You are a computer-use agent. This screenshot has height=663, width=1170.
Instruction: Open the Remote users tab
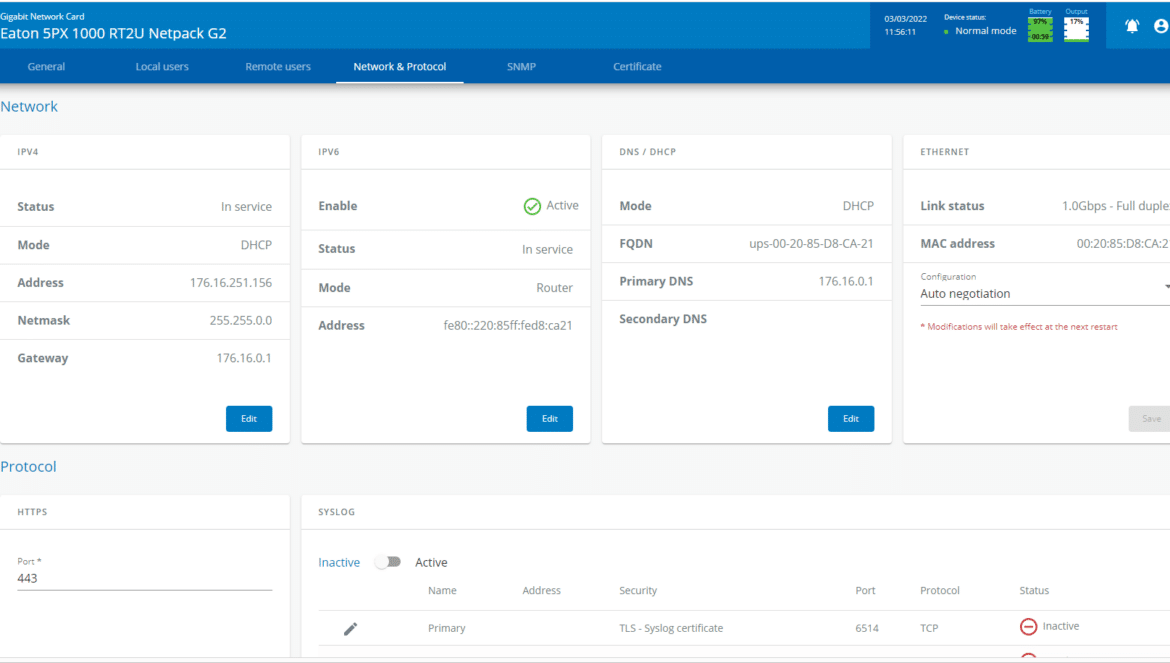click(278, 66)
